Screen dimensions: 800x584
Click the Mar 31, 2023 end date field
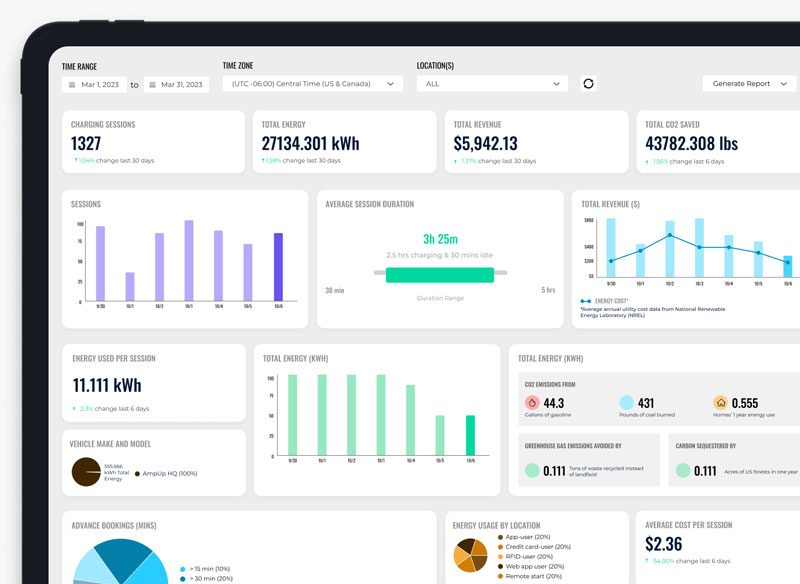click(x=177, y=85)
